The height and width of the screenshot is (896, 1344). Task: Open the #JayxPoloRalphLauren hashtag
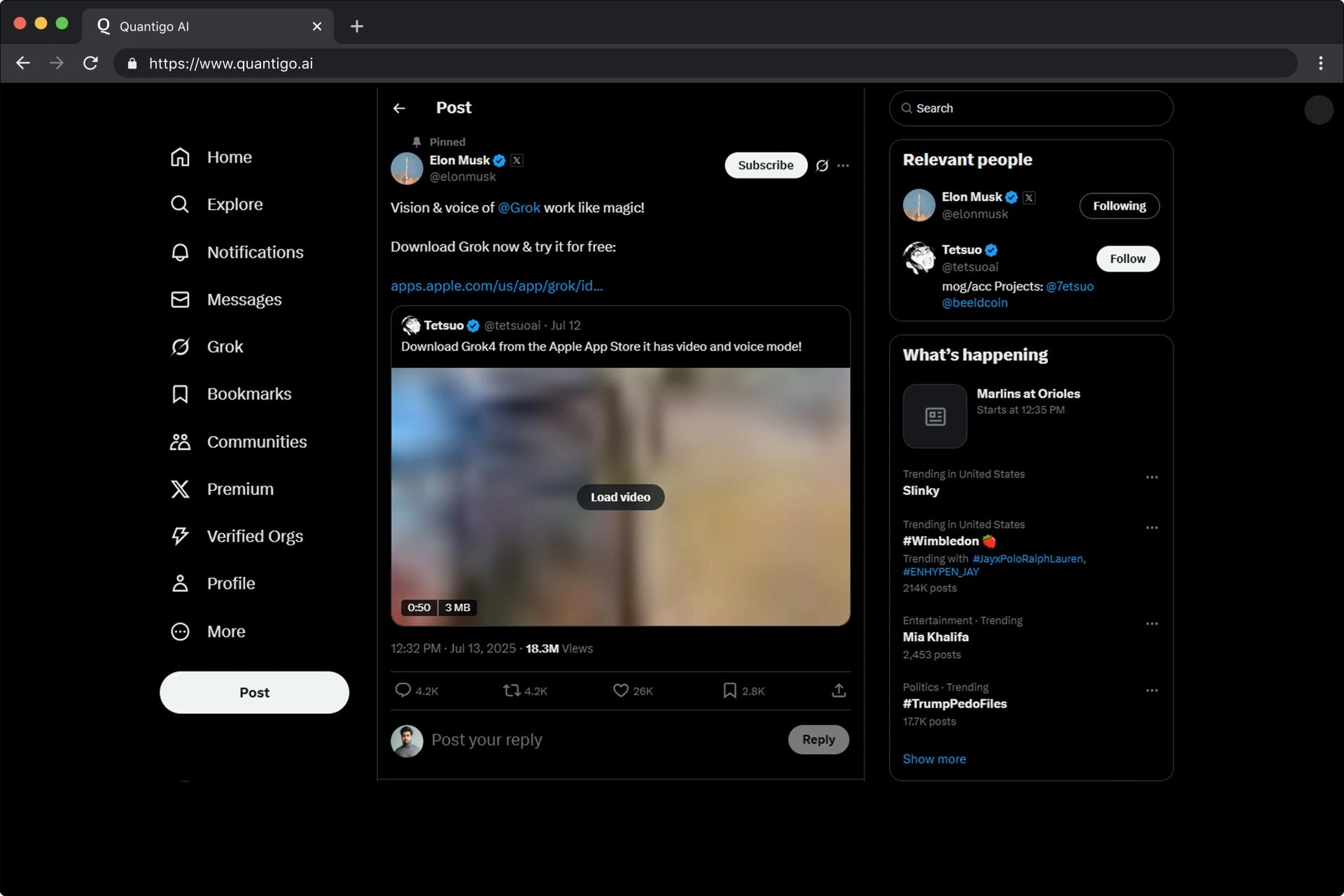pos(1029,559)
